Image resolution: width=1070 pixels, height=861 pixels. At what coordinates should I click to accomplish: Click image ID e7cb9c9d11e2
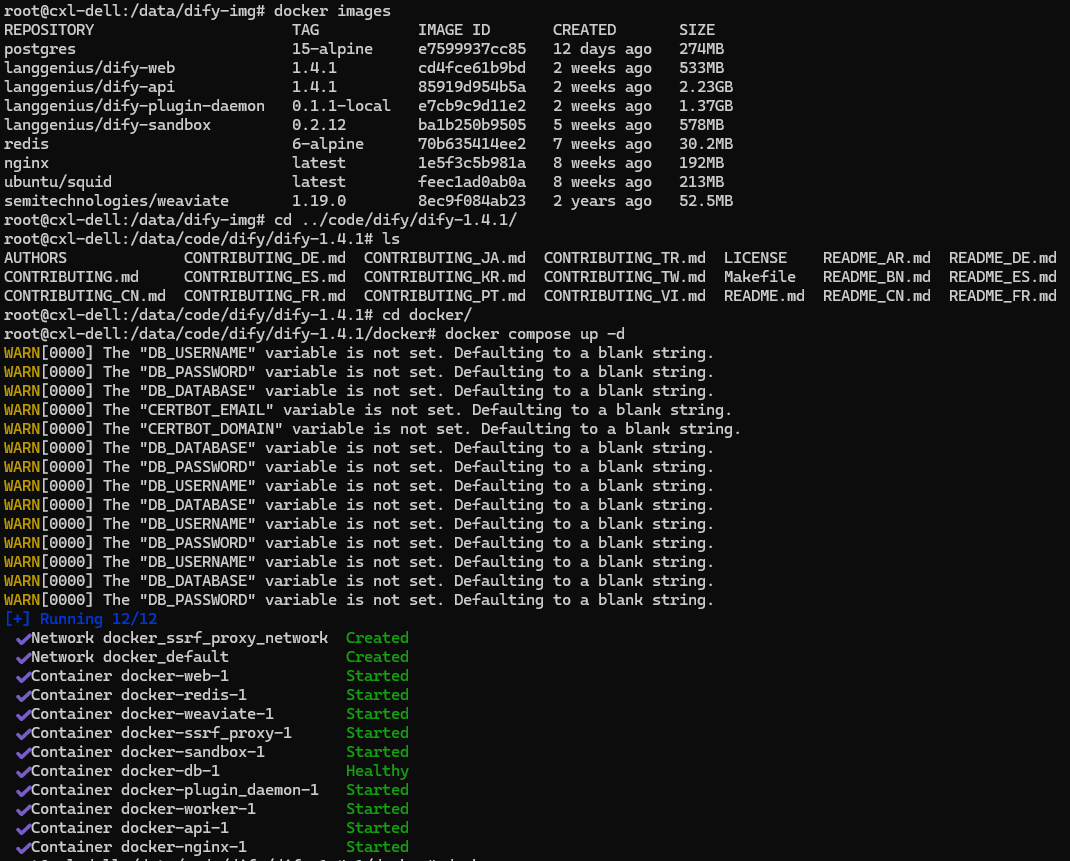coord(472,106)
